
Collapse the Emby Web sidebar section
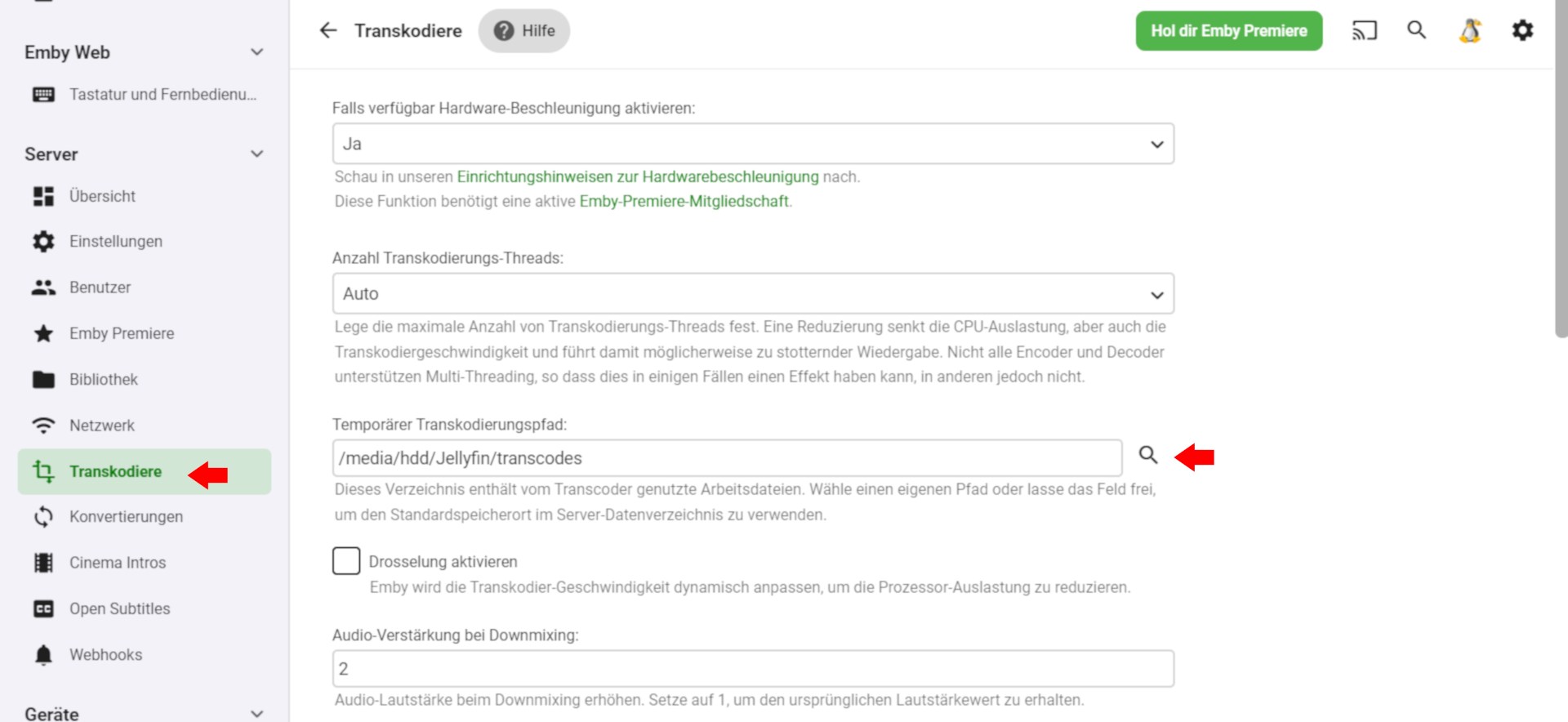(257, 52)
